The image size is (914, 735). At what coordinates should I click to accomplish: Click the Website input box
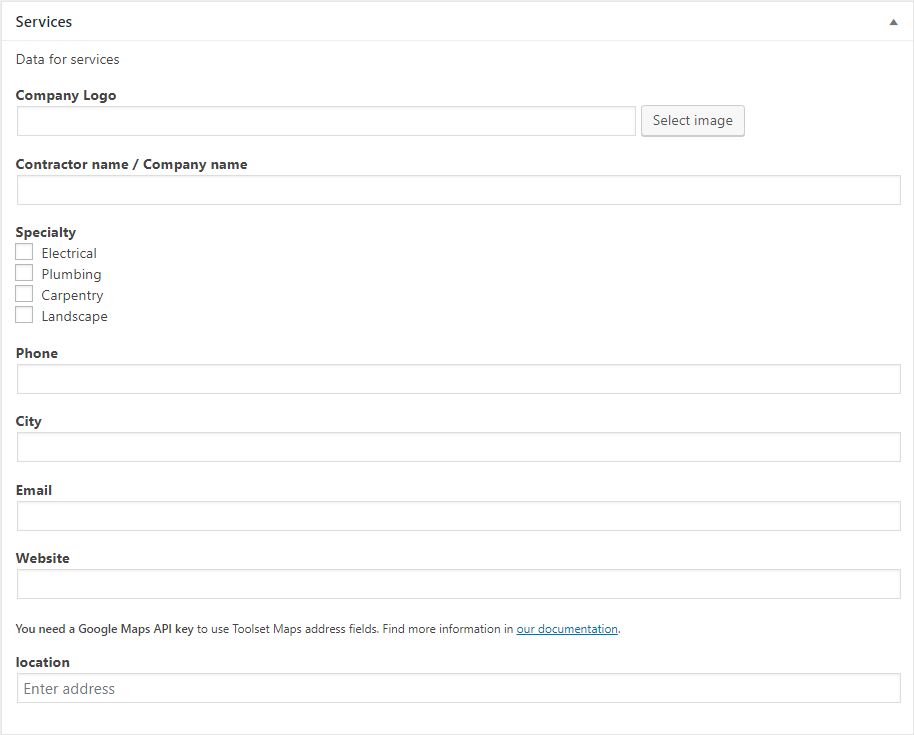point(458,584)
